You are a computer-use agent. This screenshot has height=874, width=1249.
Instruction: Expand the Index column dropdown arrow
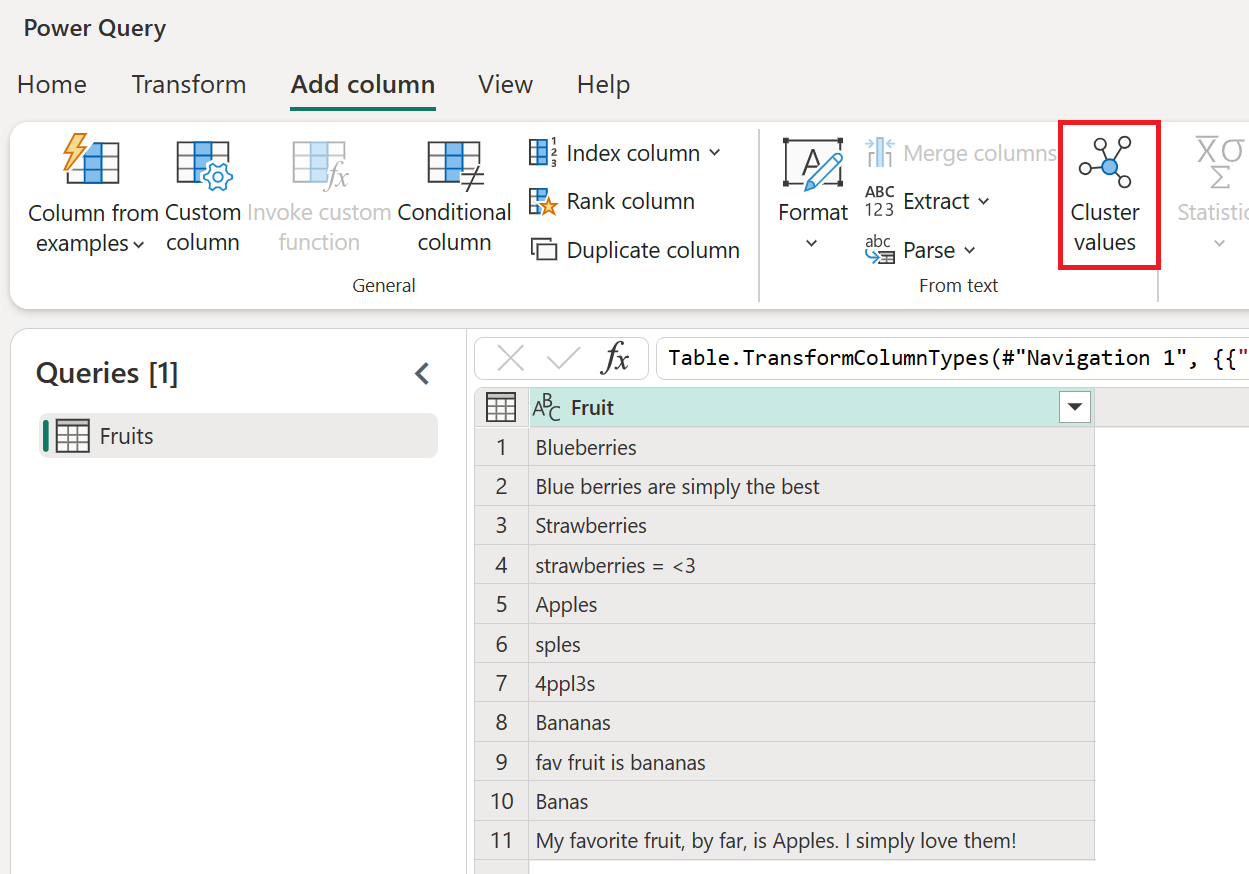click(x=714, y=152)
